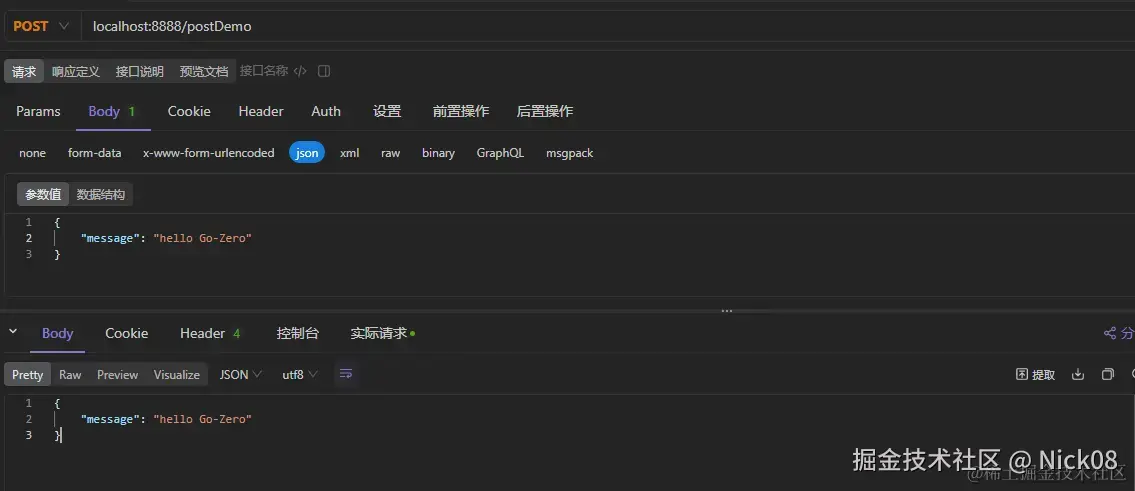Screen dimensions: 1135x491
Task: Switch response view to Pretty
Action: coord(28,374)
